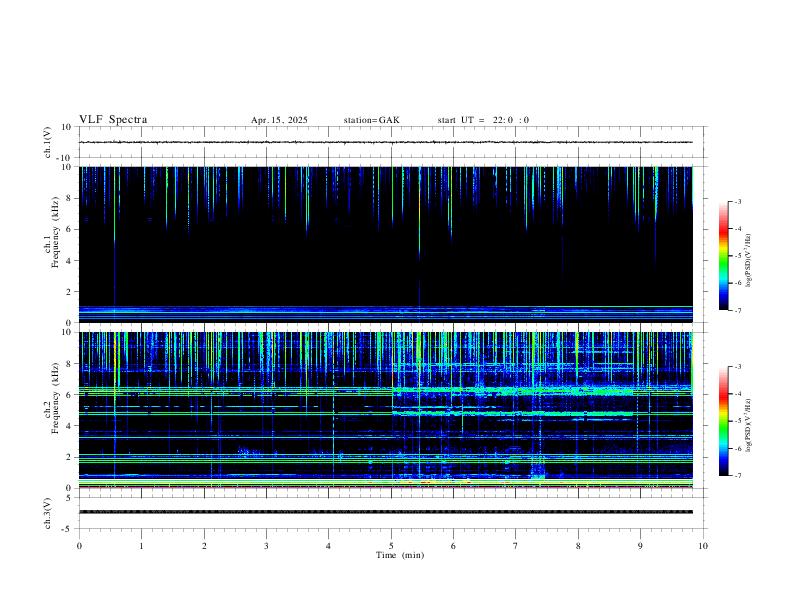Viewport: 792px width, 612px height.
Task: Click the 'Time (min)' x-axis label
Action: coord(400,555)
